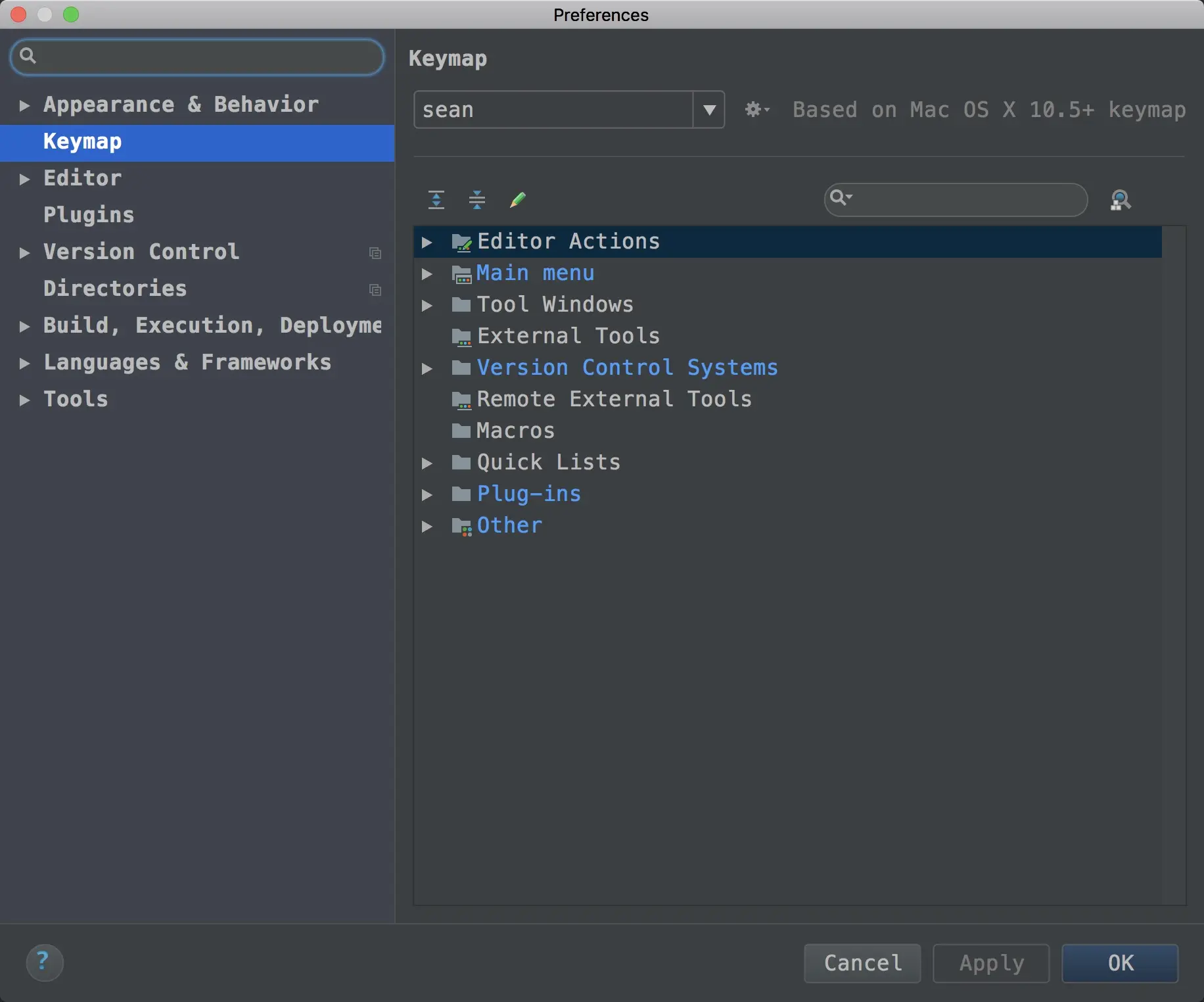Expand the Main menu tree node
Viewport: 1204px width, 1002px height.
[427, 274]
